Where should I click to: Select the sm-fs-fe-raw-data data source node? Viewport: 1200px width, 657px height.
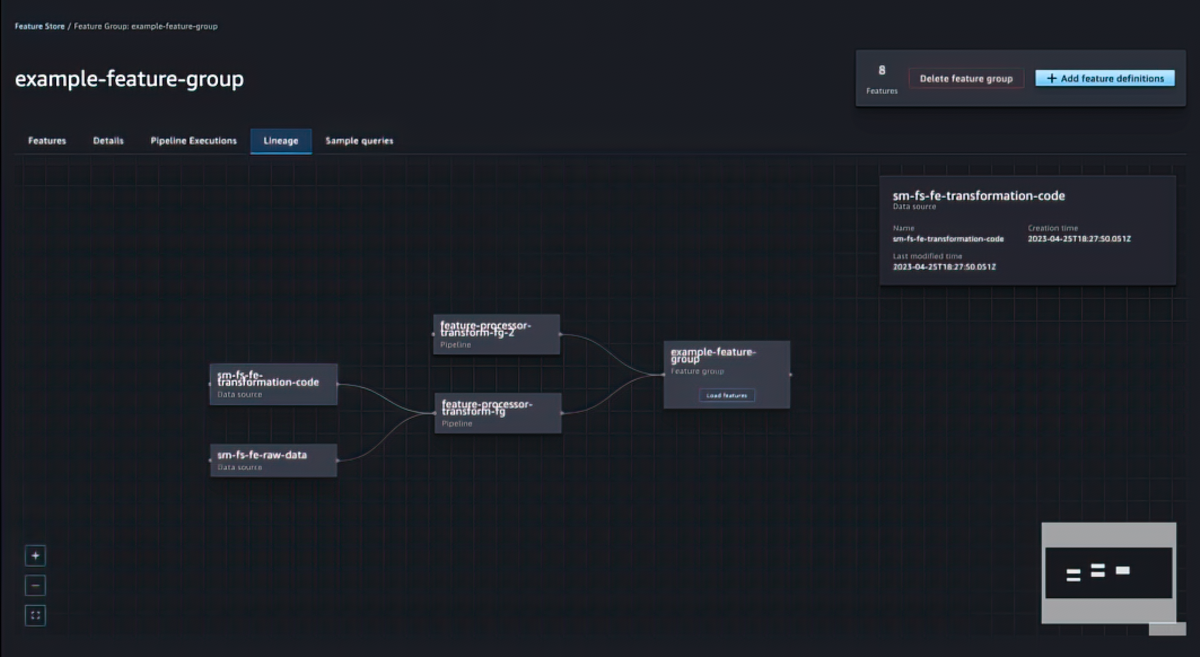(x=273, y=460)
